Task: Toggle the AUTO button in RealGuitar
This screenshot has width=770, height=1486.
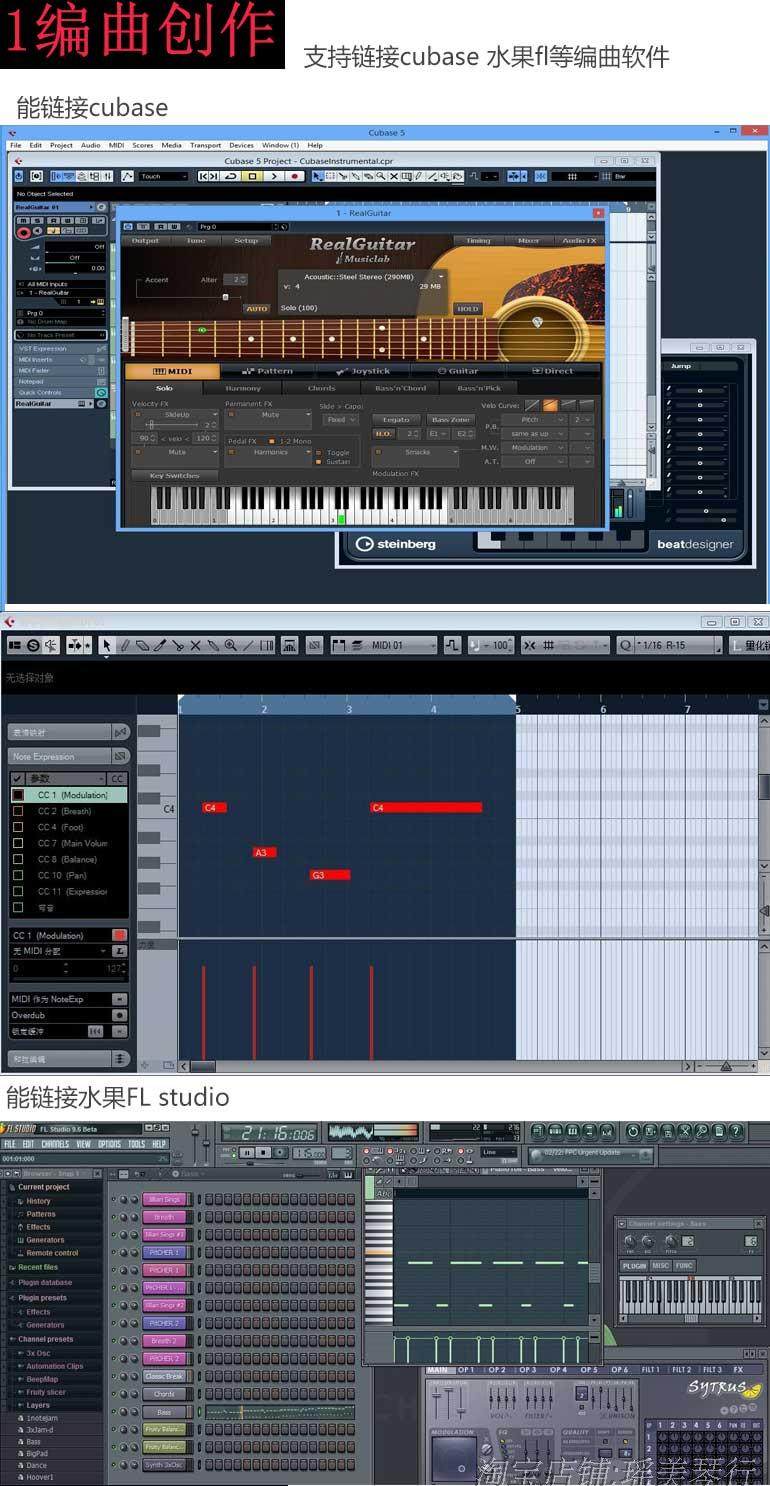Action: tap(257, 309)
